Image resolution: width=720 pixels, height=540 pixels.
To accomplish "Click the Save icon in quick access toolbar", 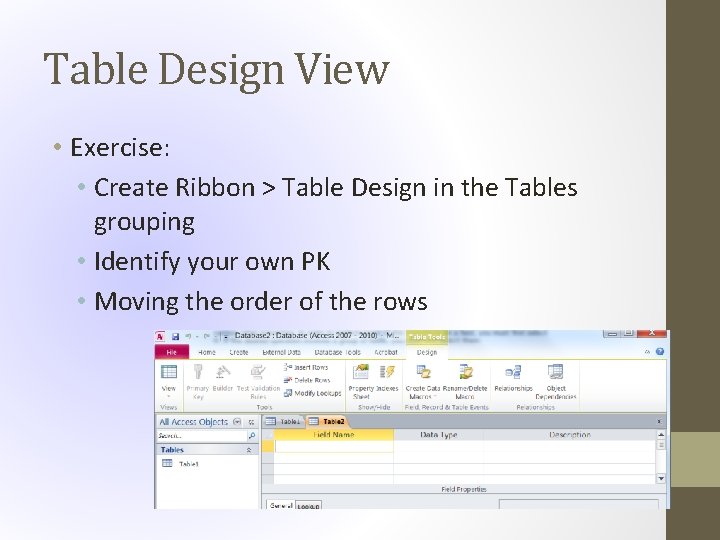I will [175, 337].
